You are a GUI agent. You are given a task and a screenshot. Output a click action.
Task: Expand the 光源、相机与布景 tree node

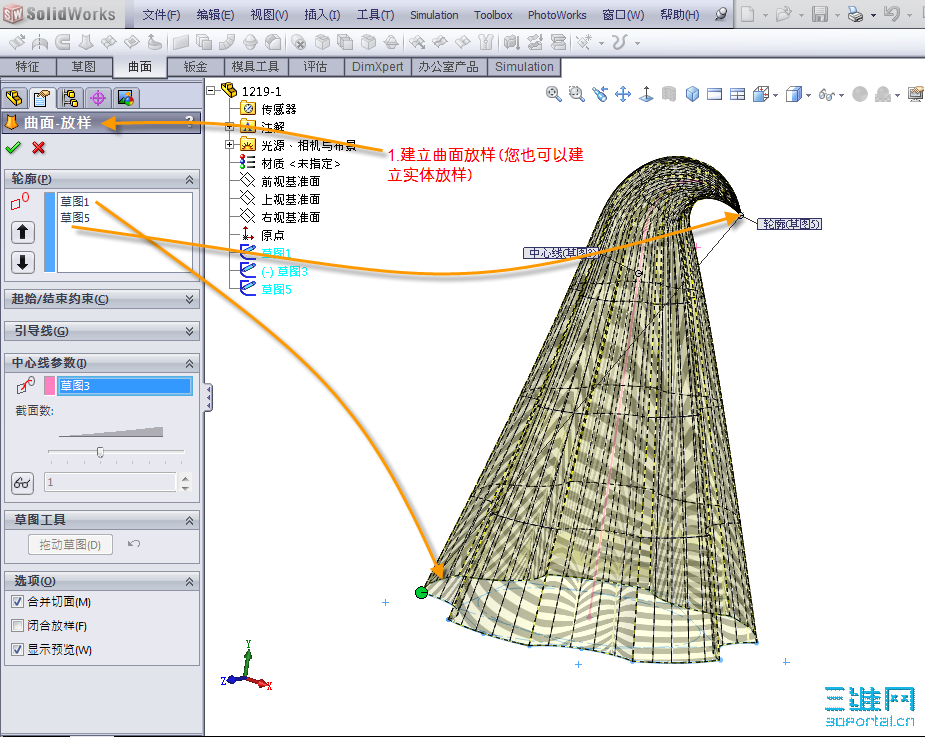coord(229,145)
